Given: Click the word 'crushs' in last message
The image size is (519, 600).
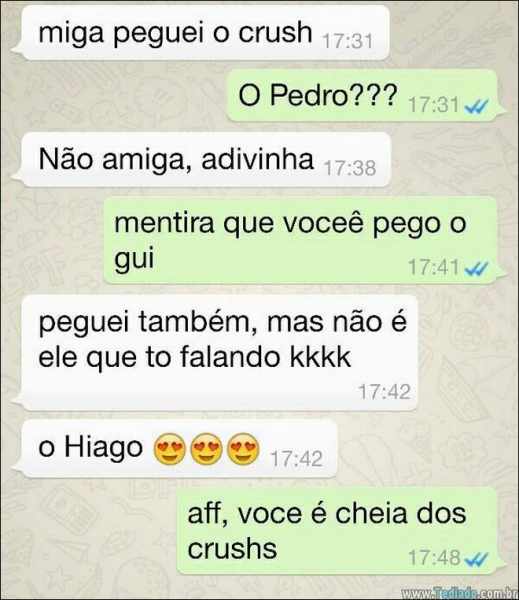Looking at the screenshot, I should pos(232,549).
